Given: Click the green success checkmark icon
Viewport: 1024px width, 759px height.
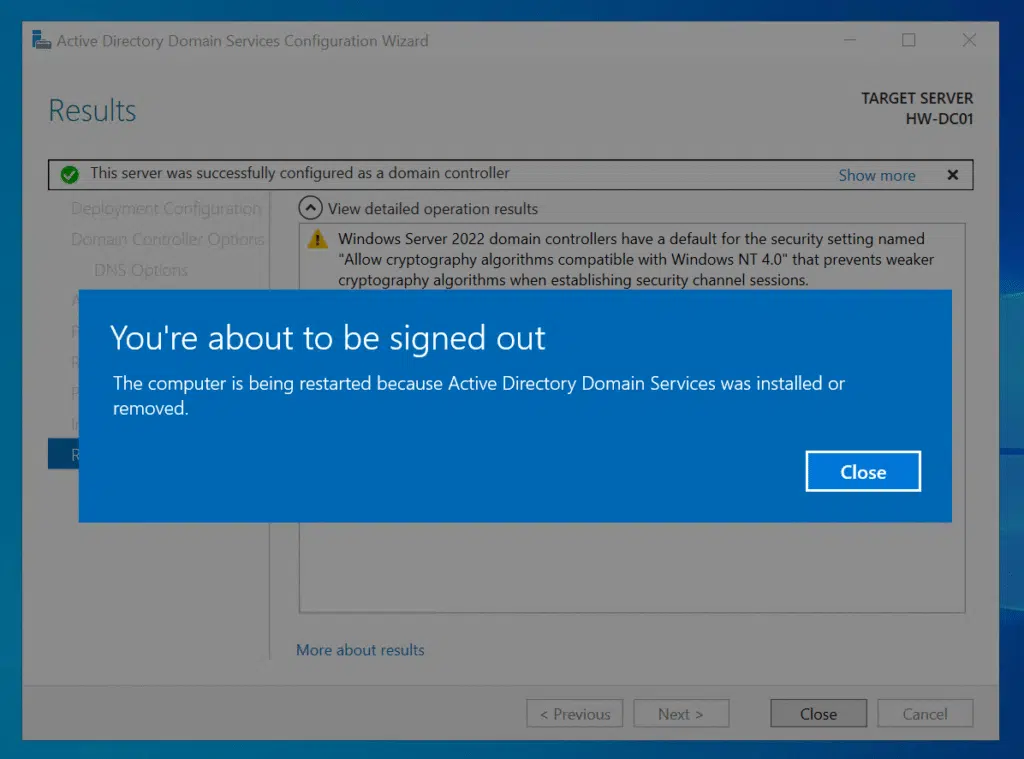Looking at the screenshot, I should [69, 175].
